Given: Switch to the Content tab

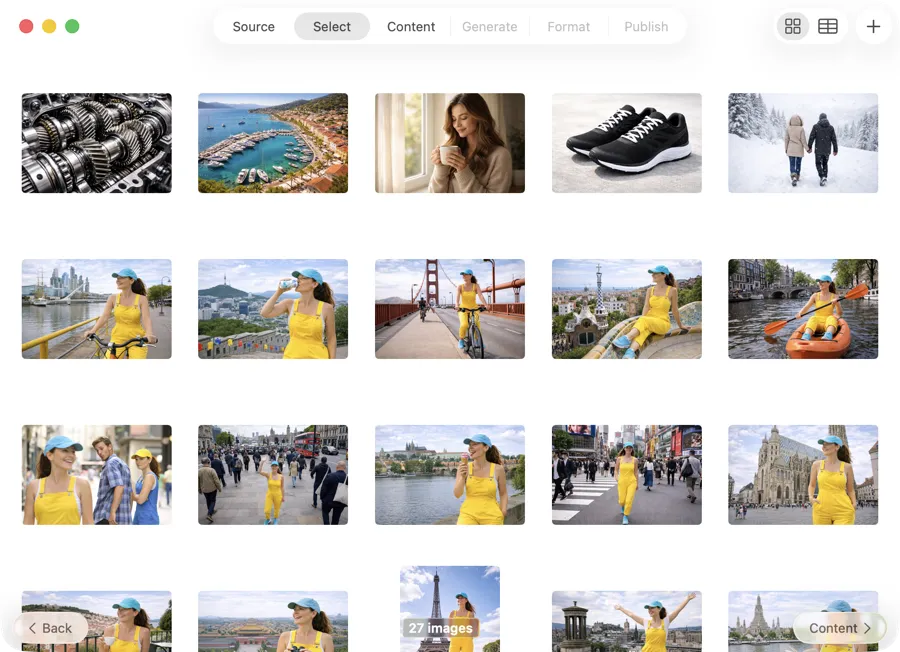Looking at the screenshot, I should (410, 27).
